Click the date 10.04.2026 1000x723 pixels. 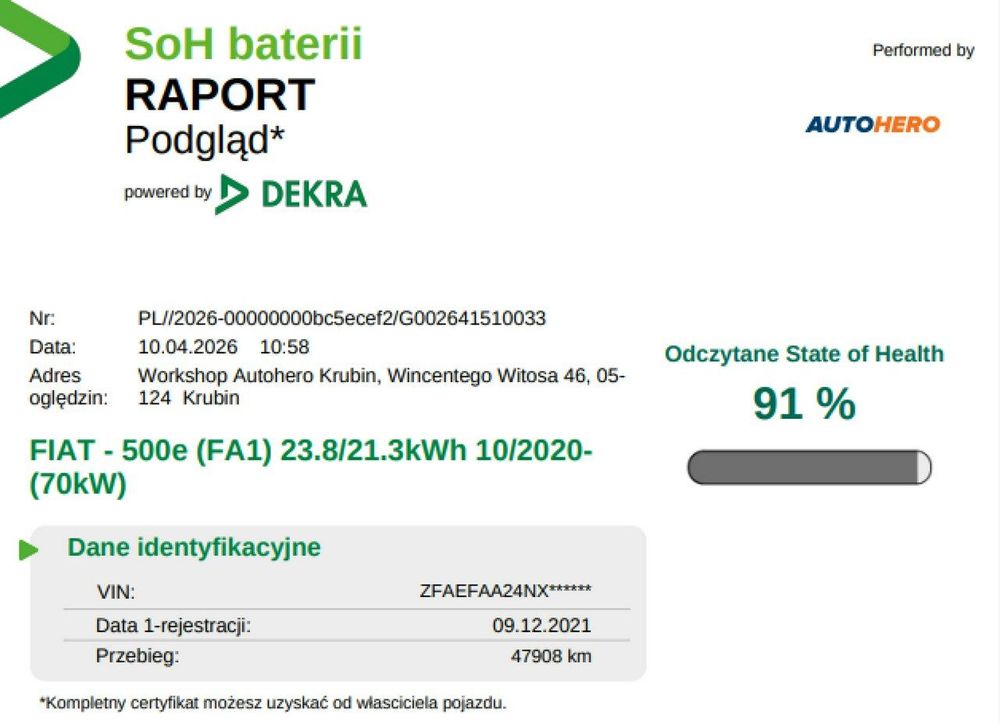click(188, 346)
